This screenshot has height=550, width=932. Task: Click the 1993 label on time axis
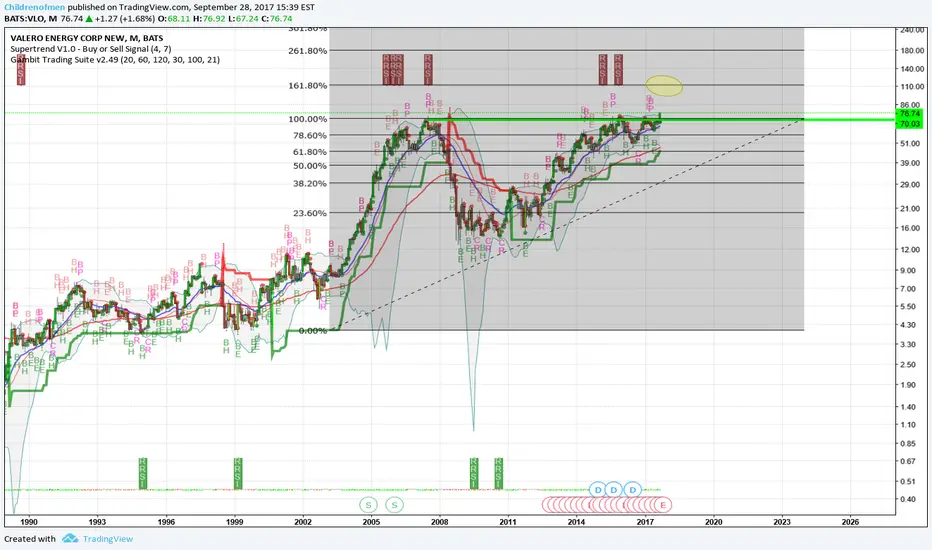coord(97,522)
